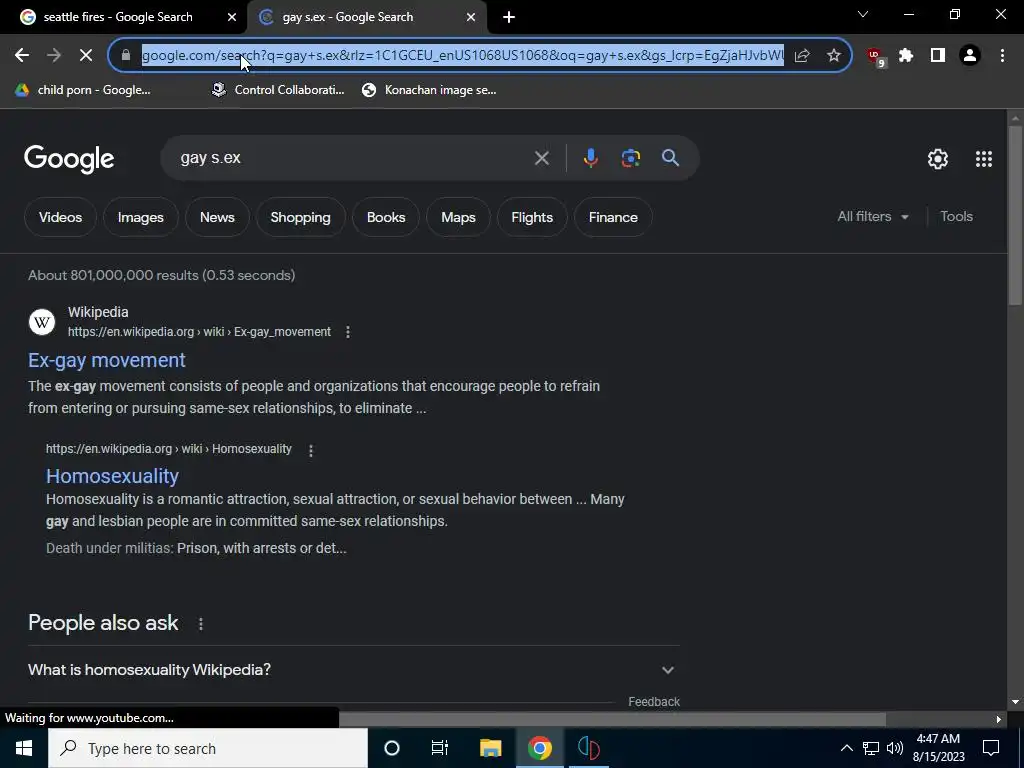
Task: Search by image with Google Lens
Action: [x=631, y=158]
